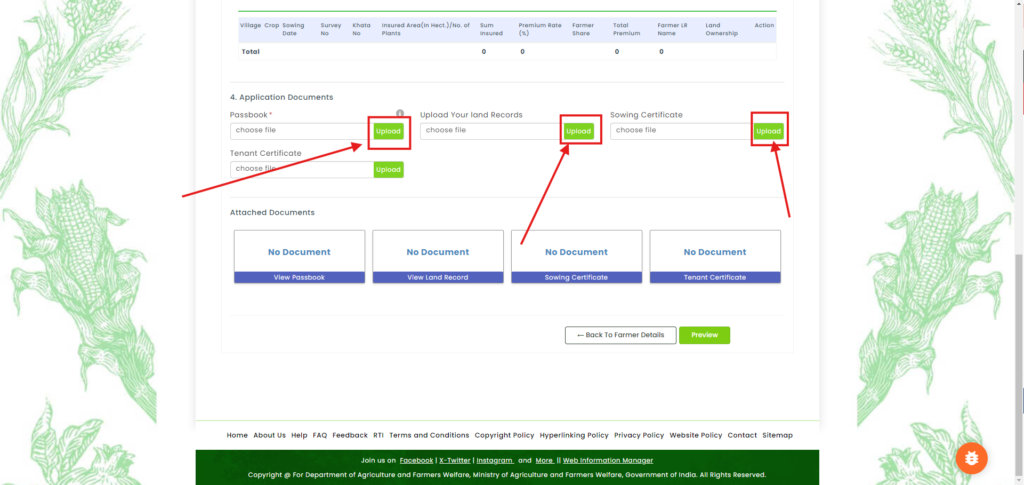Open the View Land Record tile

(438, 277)
